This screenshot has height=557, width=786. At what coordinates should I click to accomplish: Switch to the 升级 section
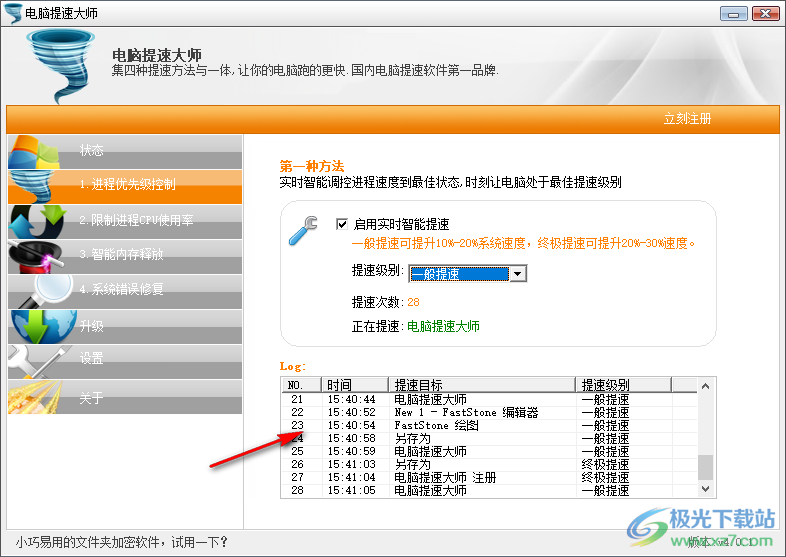click(x=125, y=326)
